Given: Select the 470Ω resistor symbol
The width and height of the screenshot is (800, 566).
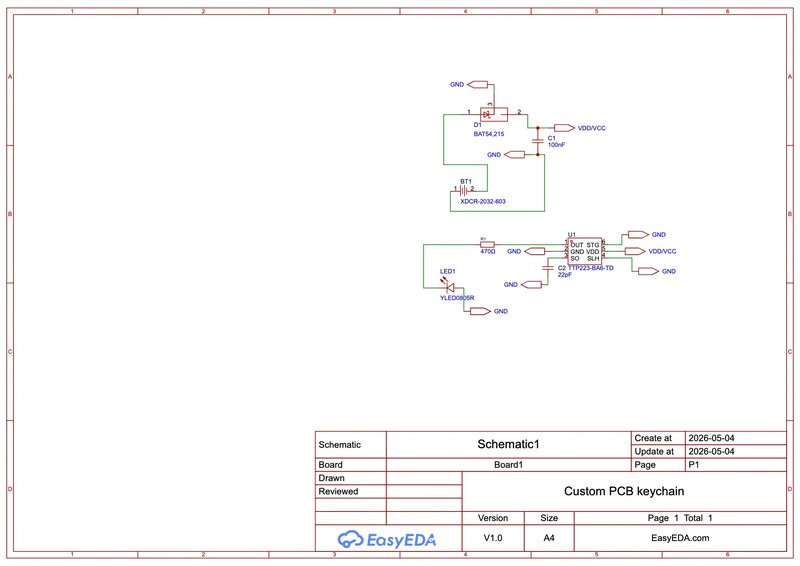Looking at the screenshot, I should (x=487, y=244).
